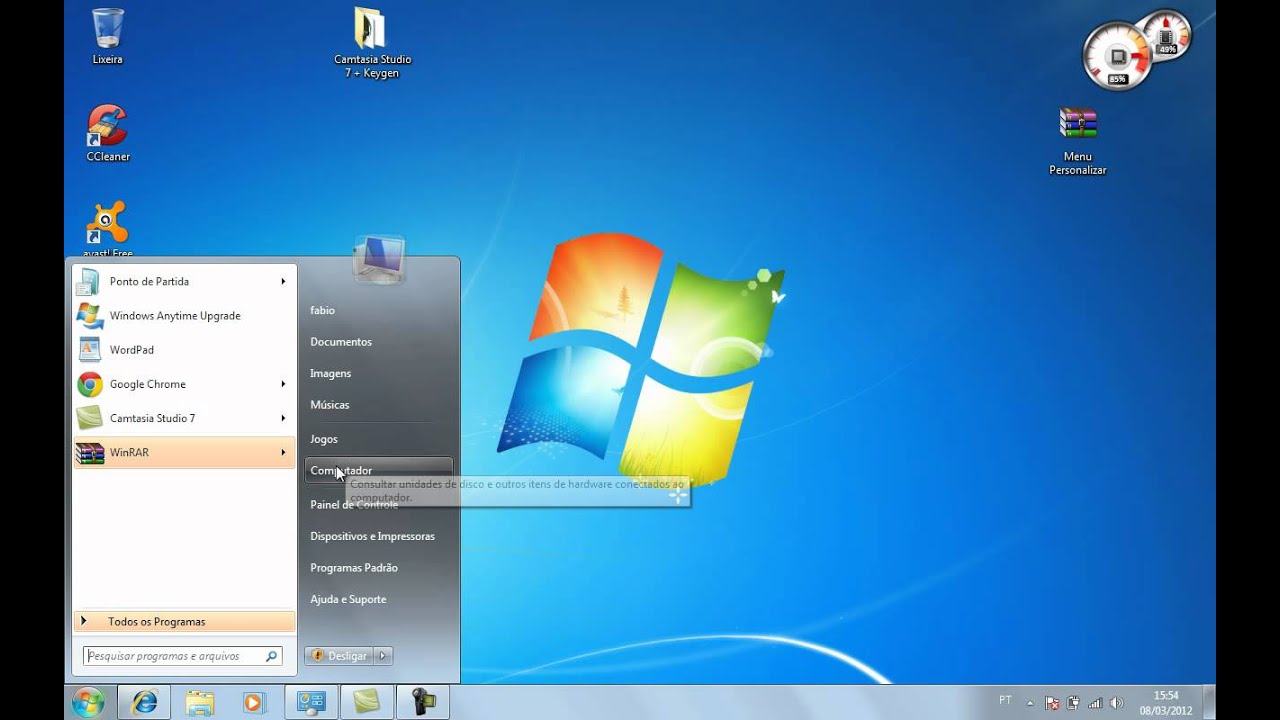Open Ajuda e Suporte

point(348,599)
